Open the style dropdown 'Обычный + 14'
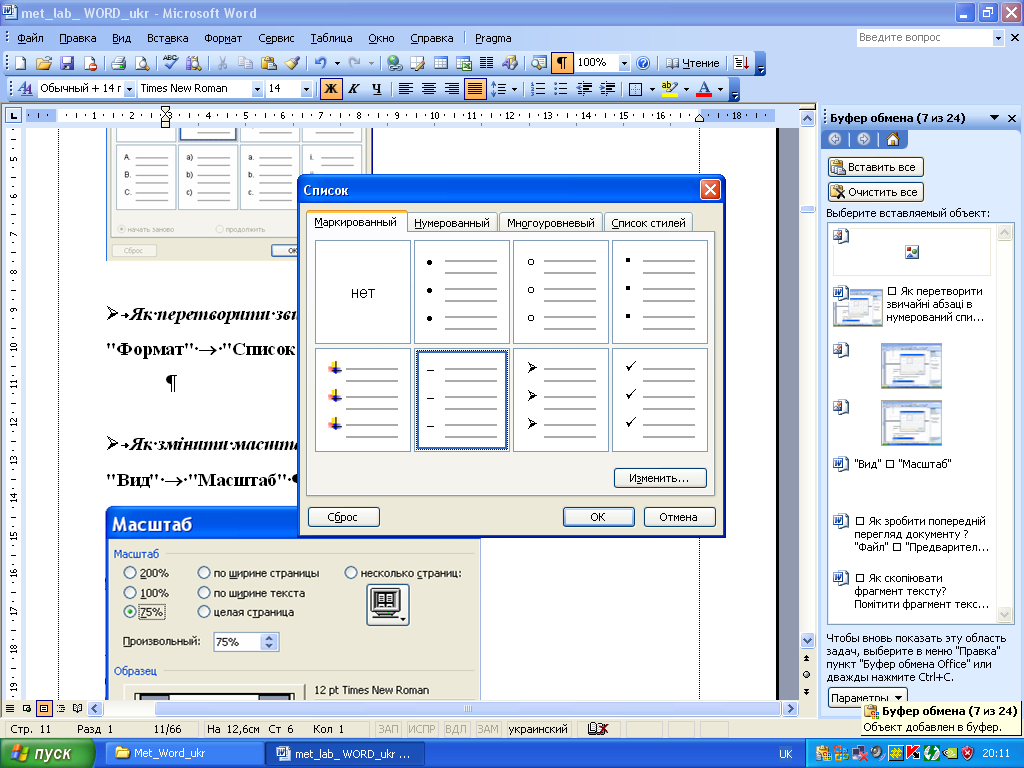The width and height of the screenshot is (1024, 768). (129, 89)
